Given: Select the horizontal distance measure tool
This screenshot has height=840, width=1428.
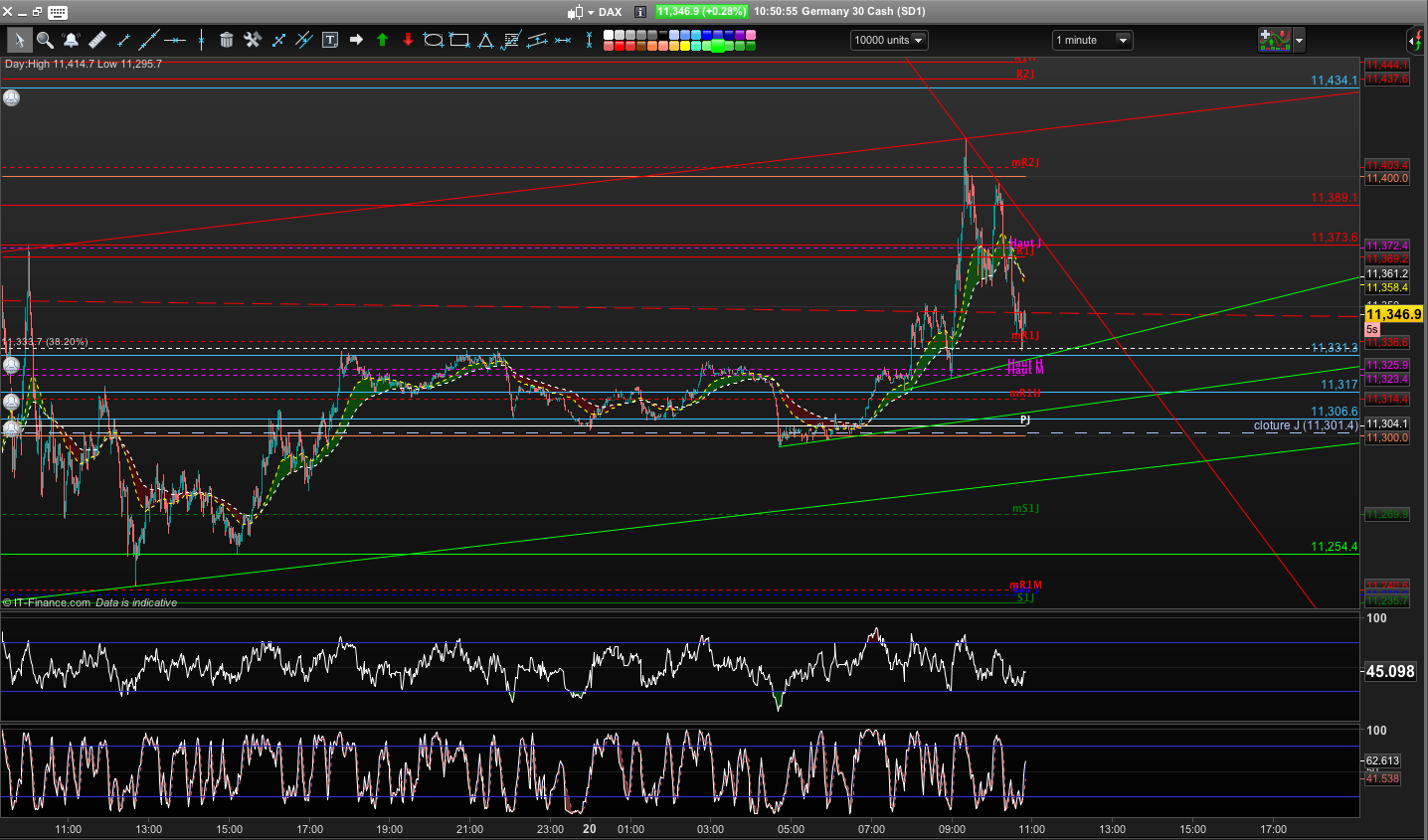Looking at the screenshot, I should (563, 40).
